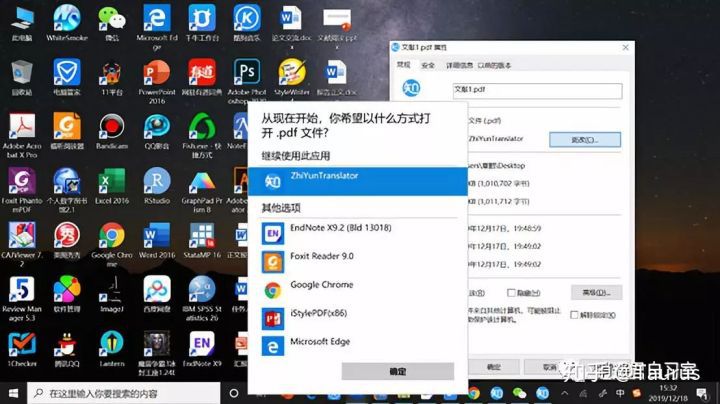Select the 酷狗音乐 desktop icon
Image resolution: width=720 pixels, height=404 pixels.
pos(247,24)
